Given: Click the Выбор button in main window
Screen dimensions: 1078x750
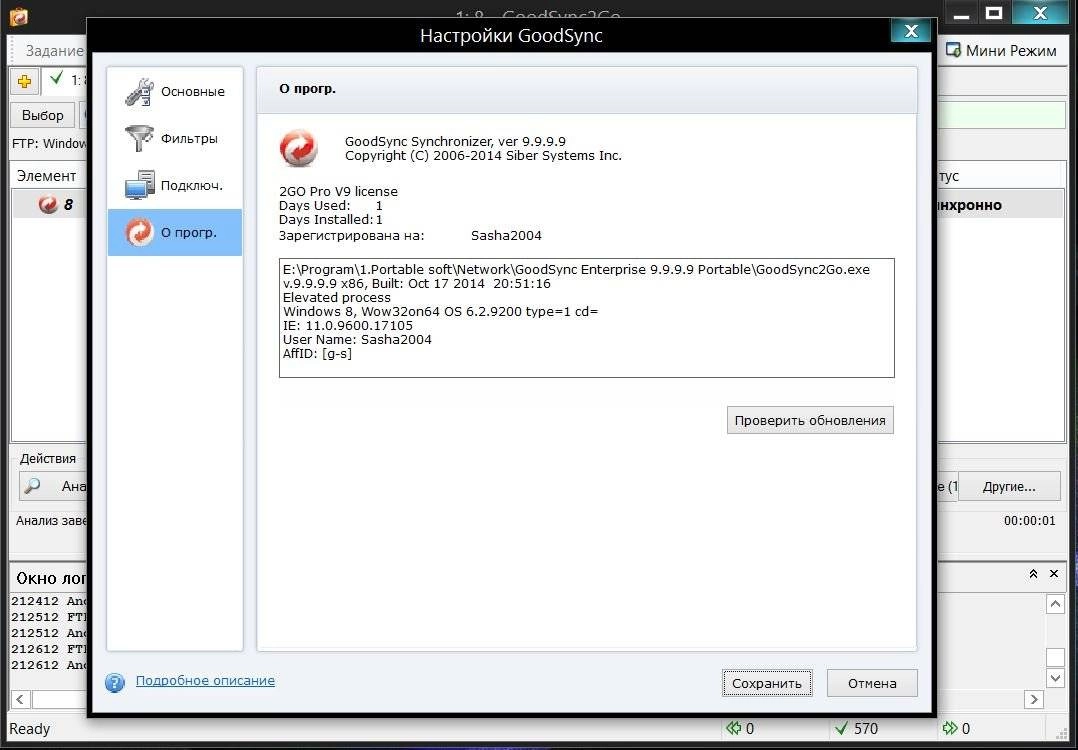Looking at the screenshot, I should (x=43, y=115).
